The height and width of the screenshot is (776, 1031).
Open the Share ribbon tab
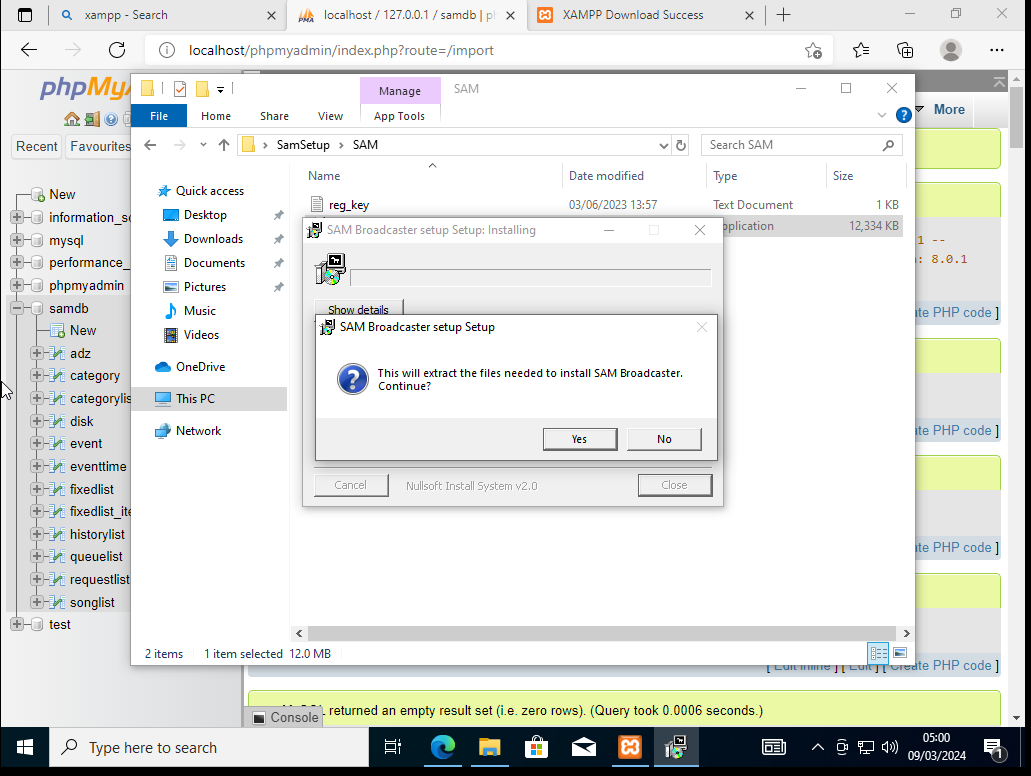(274, 116)
